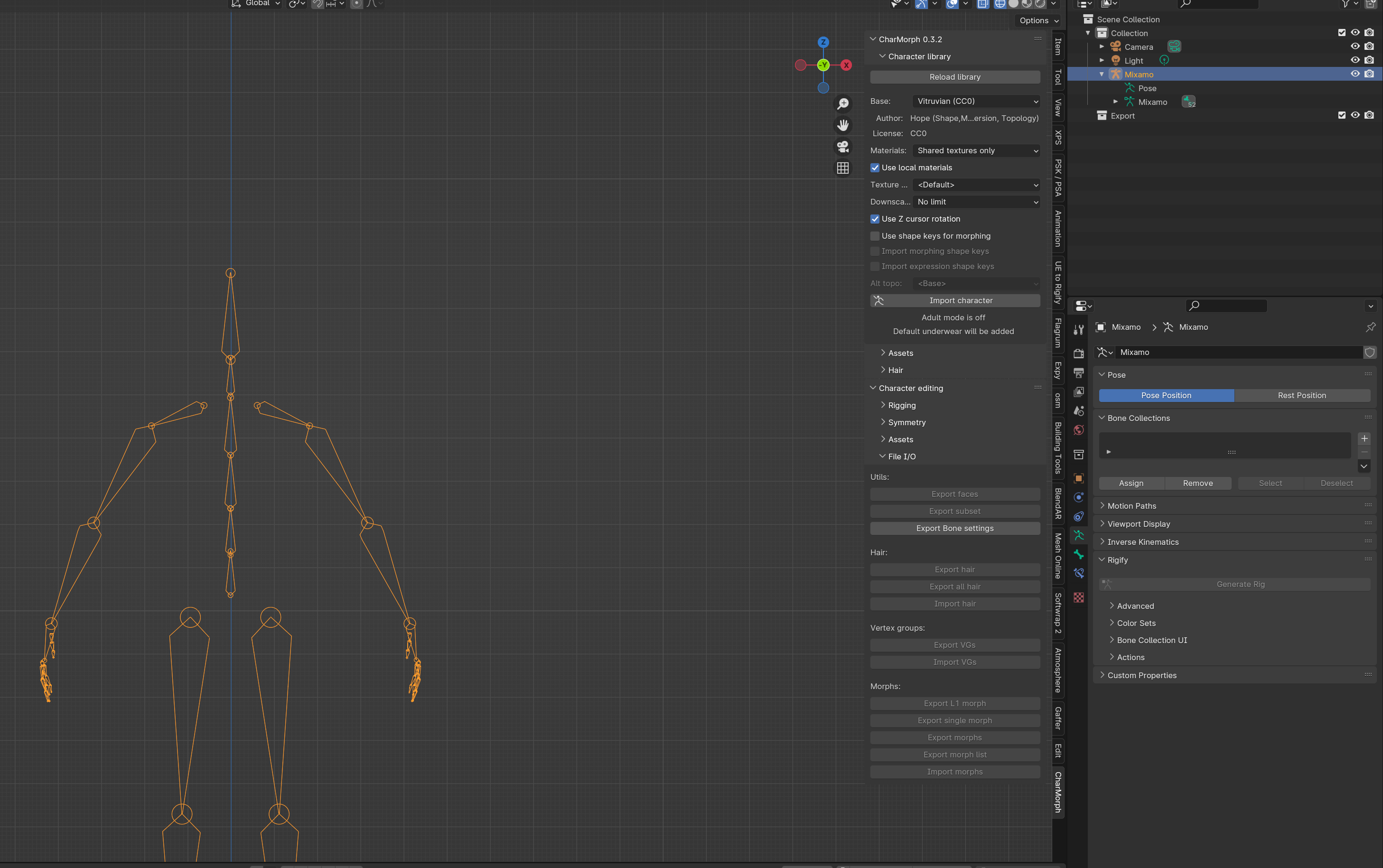Click the Light object data icon in outliner

click(x=1164, y=60)
